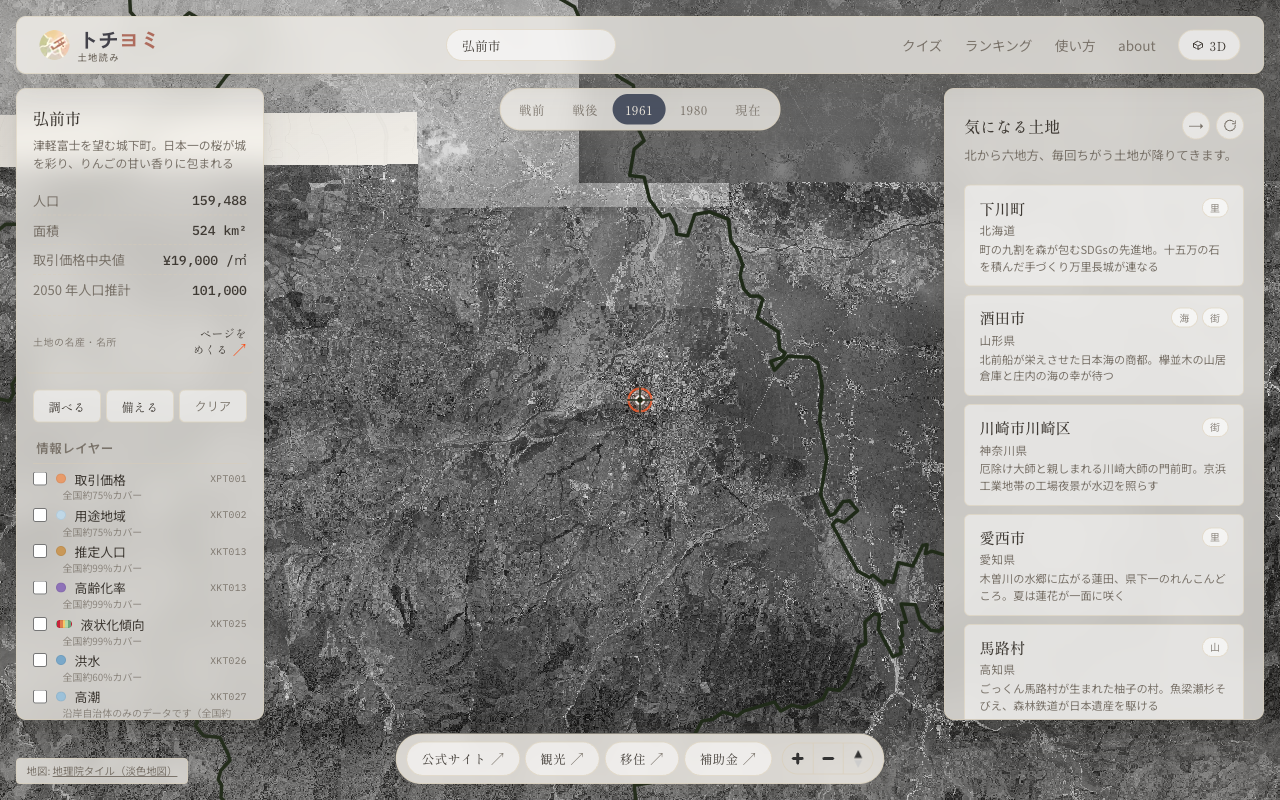Image resolution: width=1280 pixels, height=800 pixels.
Task: Click the 里 tag on 愛西市 card
Action: pos(1215,537)
